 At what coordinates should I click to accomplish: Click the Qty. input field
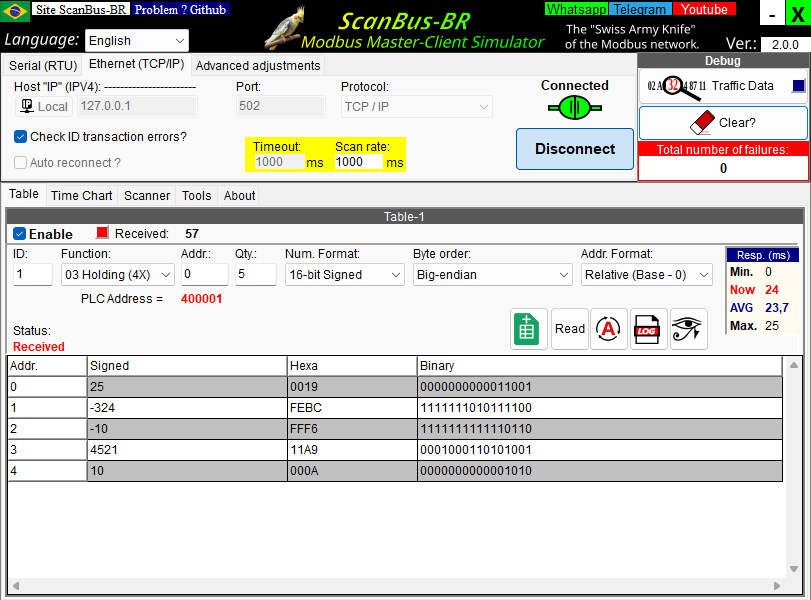point(256,274)
